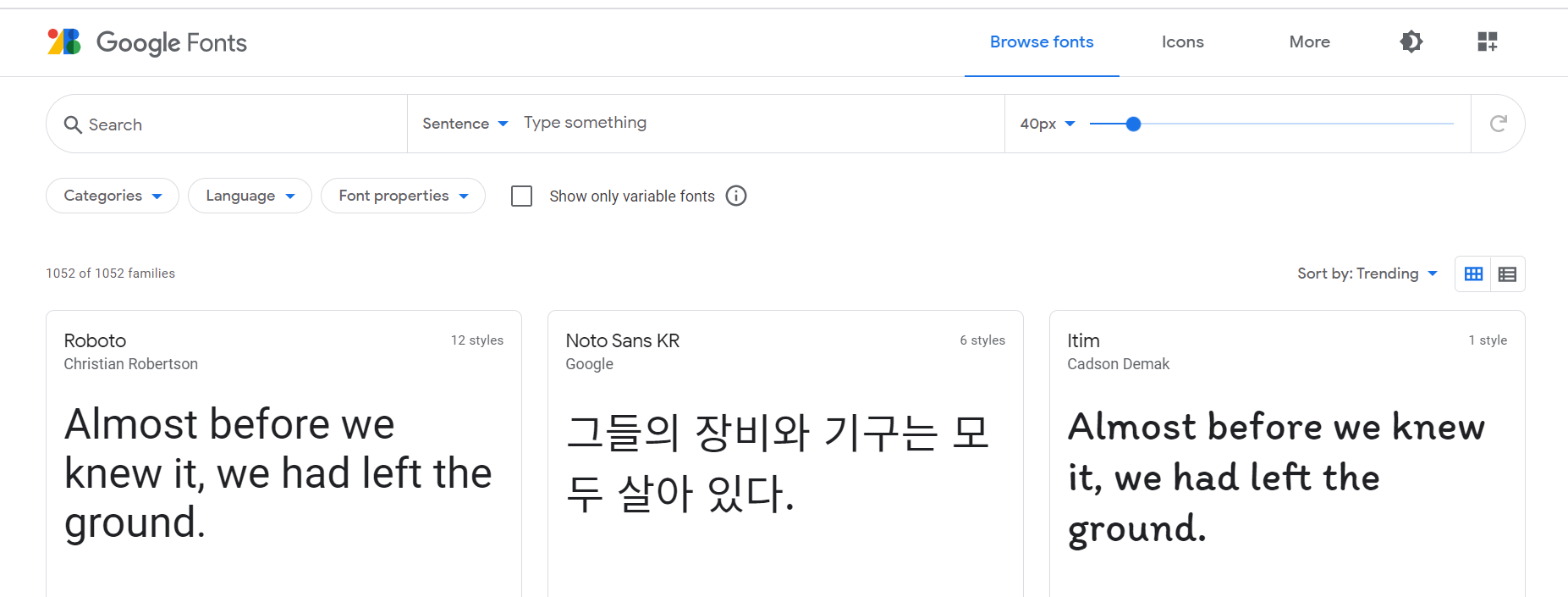Image resolution: width=1568 pixels, height=597 pixels.
Task: Click the 1 style label on Itim
Action: [x=1488, y=340]
